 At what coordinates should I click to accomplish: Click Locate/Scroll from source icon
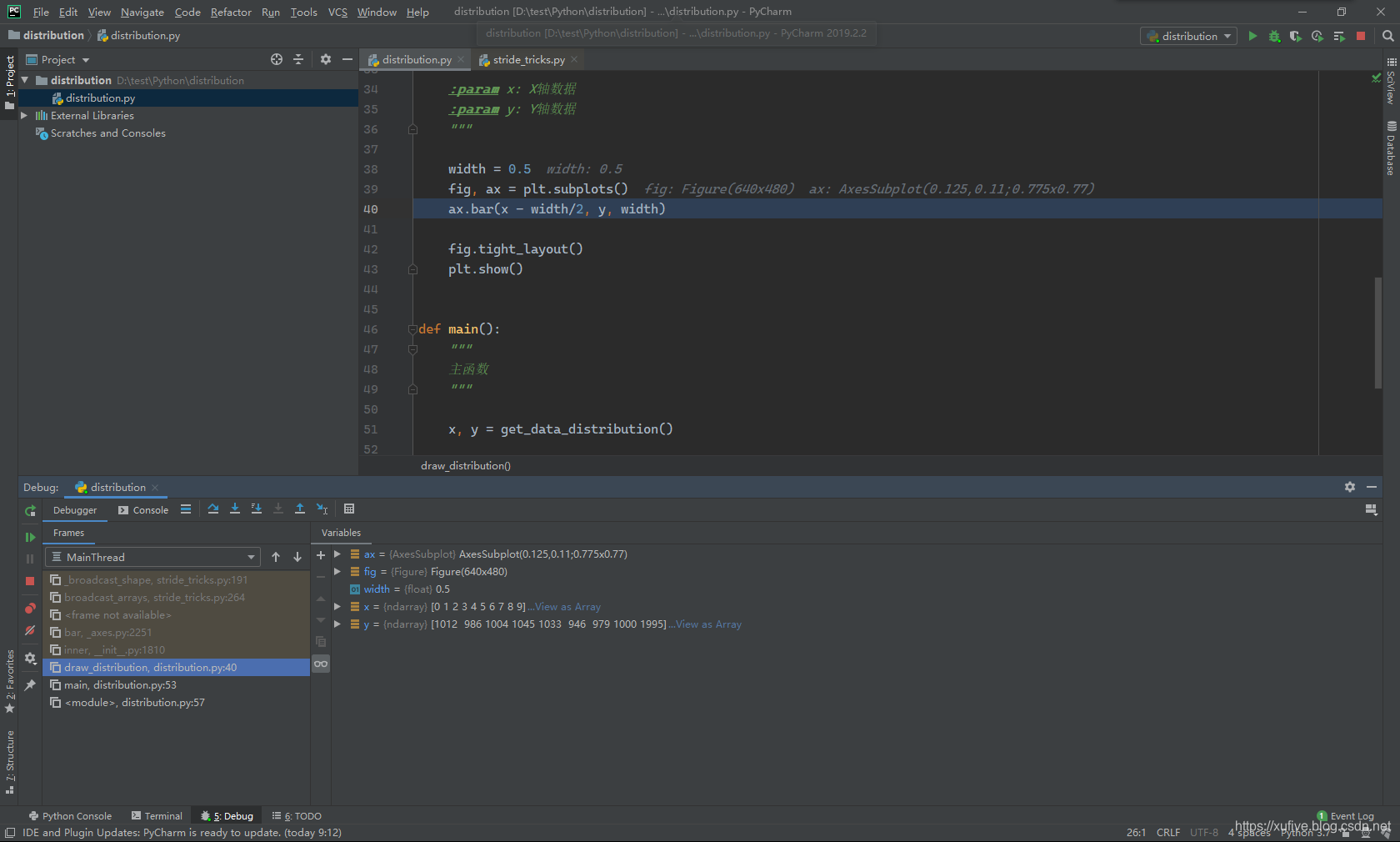tap(277, 59)
